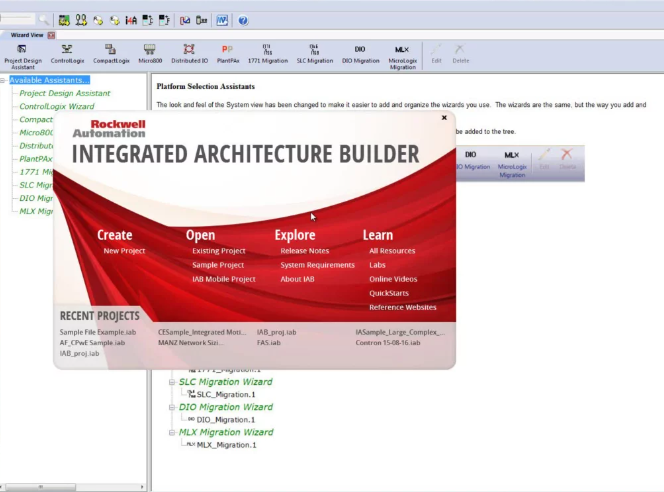The width and height of the screenshot is (664, 492).
Task: Click the Micro800 toolbar icon
Action: point(150,54)
